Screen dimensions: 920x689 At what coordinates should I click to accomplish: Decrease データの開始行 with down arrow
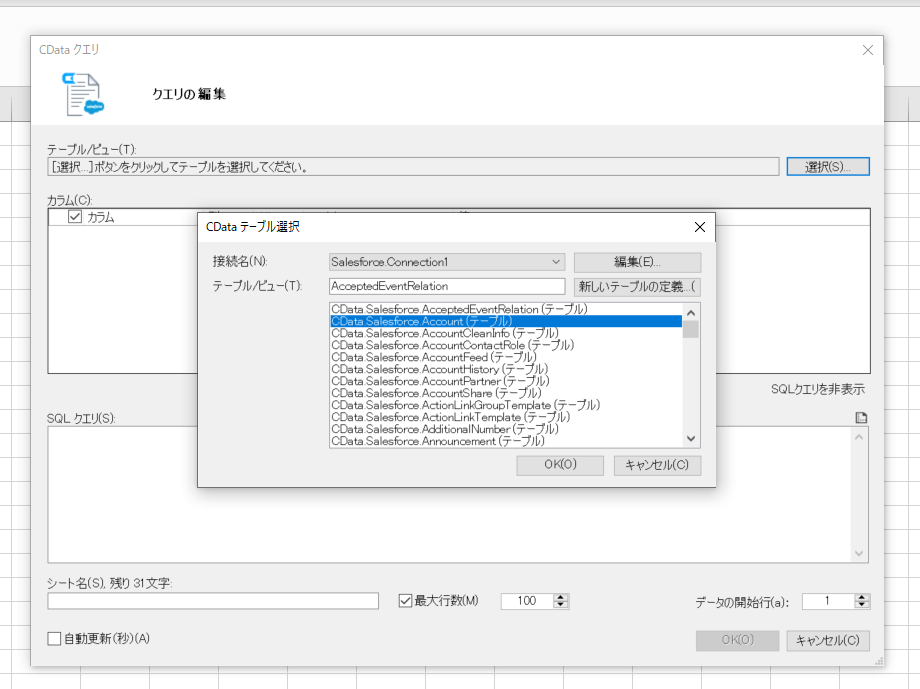pyautogui.click(x=861, y=604)
